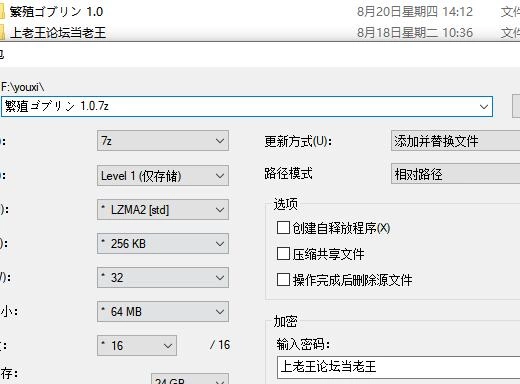The width and height of the screenshot is (520, 384).
Task: Click the folder icon beside 上老王论坛当老王
Action: [2, 33]
